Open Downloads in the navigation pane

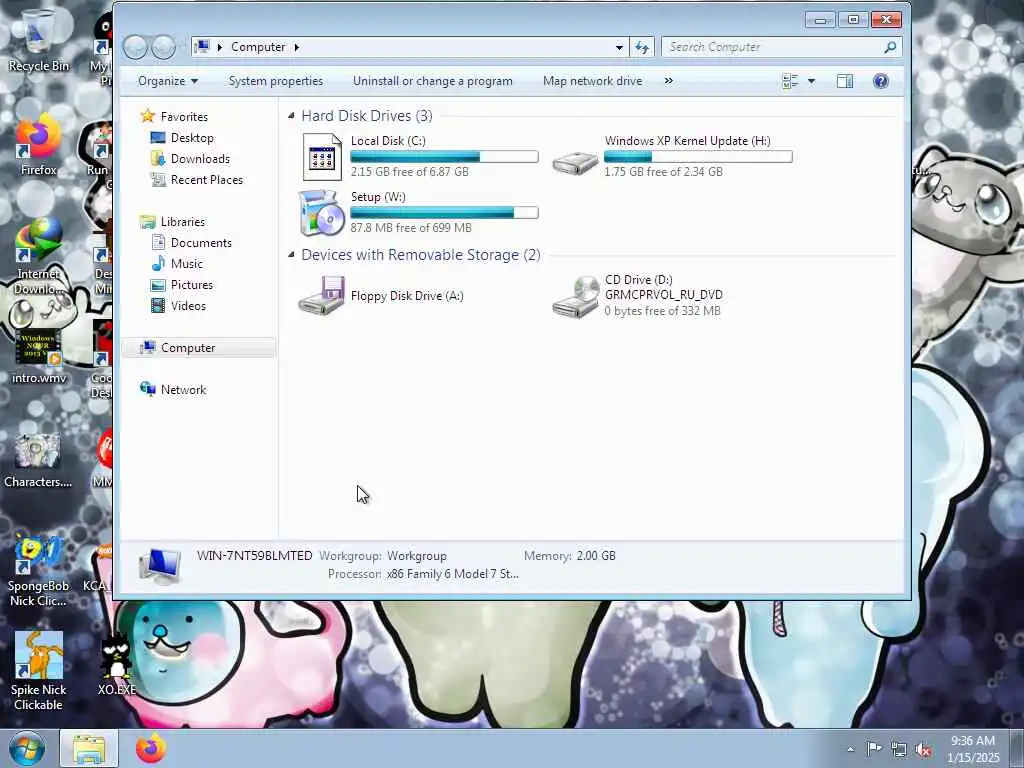[x=200, y=159]
